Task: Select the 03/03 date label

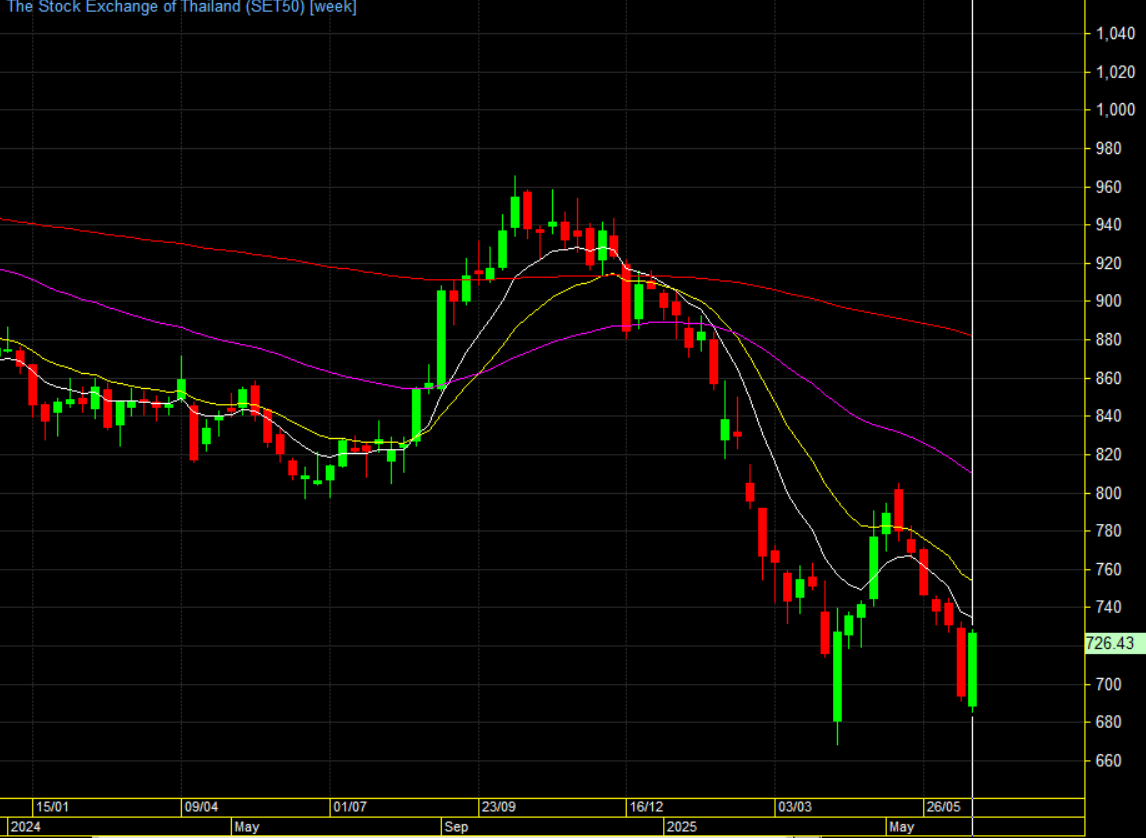Action: click(794, 807)
